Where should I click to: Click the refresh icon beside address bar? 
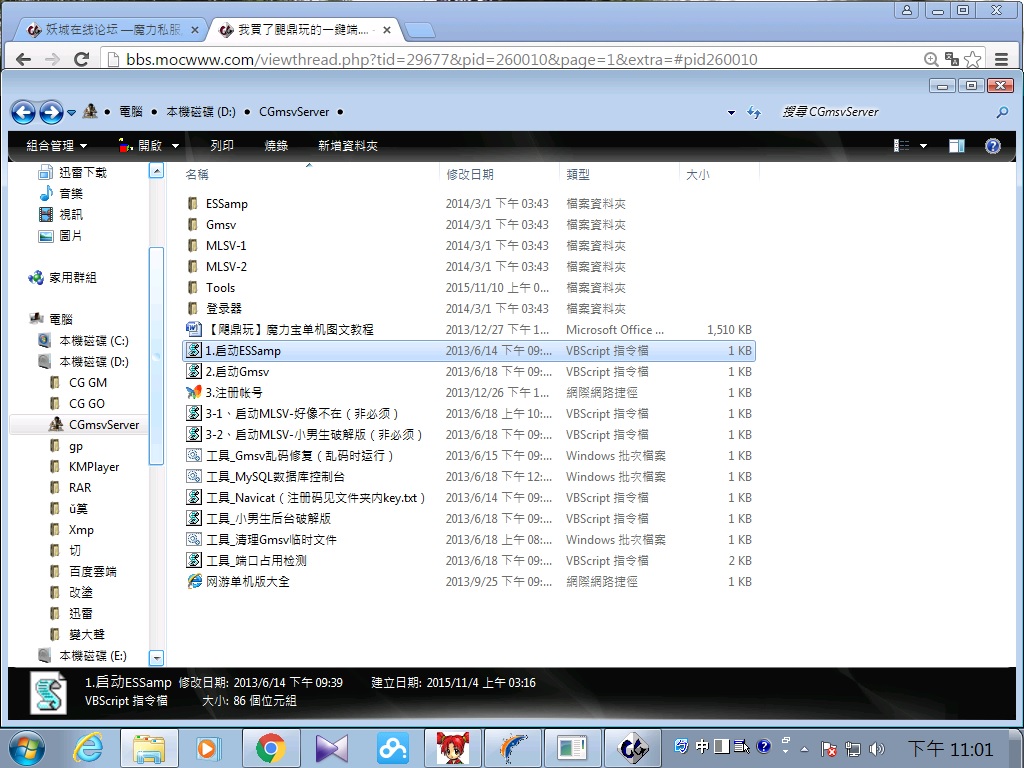point(755,113)
